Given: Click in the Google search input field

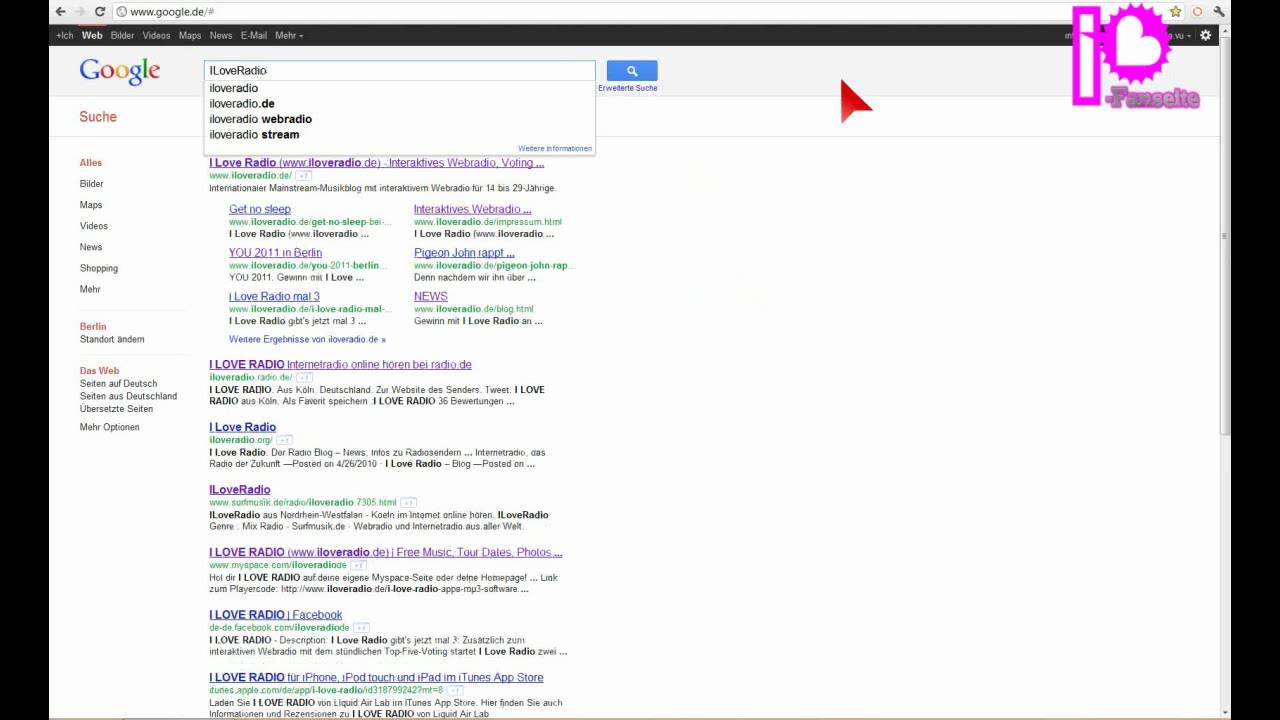Looking at the screenshot, I should 399,71.
